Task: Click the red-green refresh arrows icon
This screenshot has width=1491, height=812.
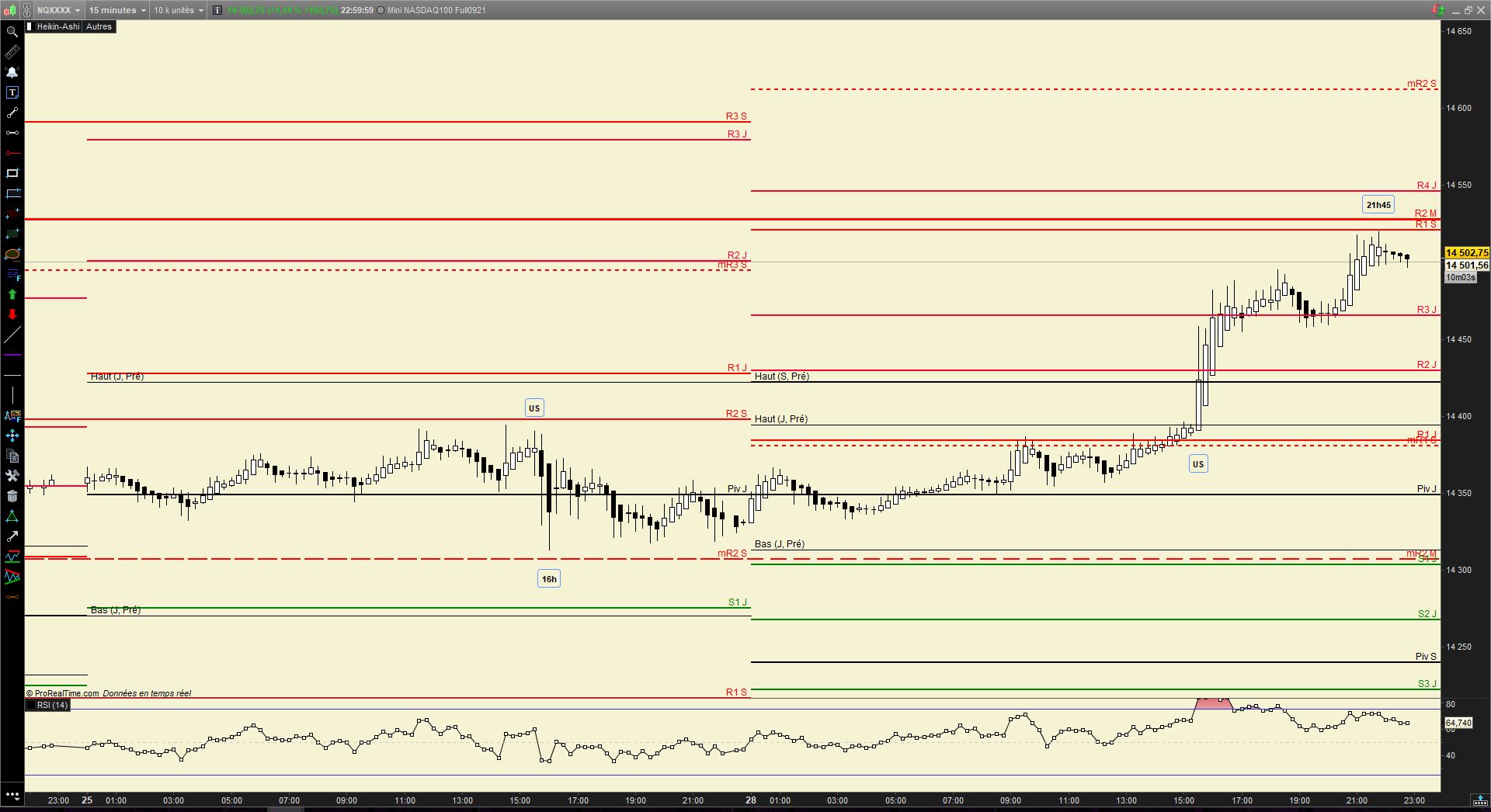Action: tap(1438, 10)
